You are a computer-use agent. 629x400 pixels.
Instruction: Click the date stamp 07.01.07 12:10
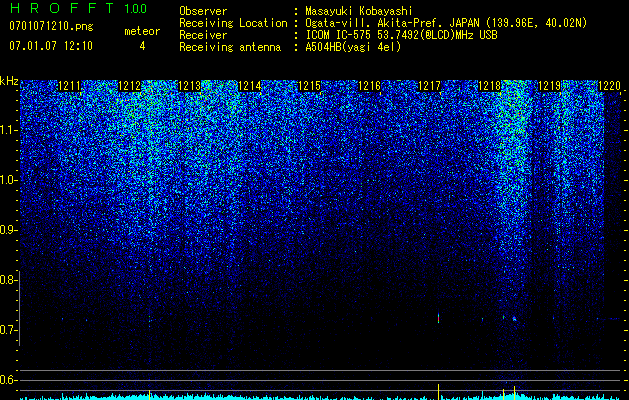click(x=51, y=46)
